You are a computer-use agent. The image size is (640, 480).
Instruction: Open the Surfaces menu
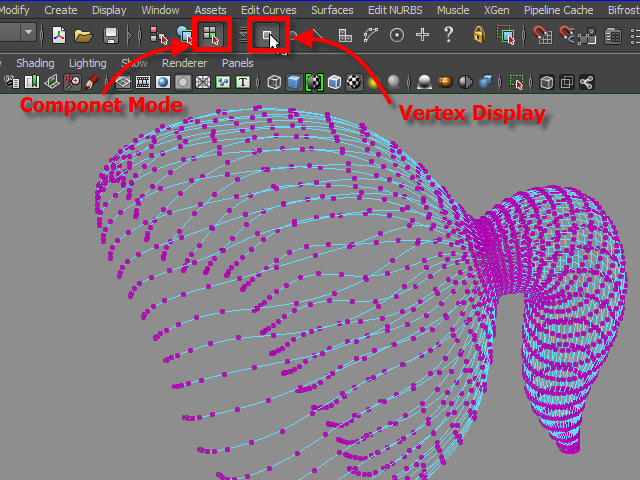pyautogui.click(x=332, y=10)
